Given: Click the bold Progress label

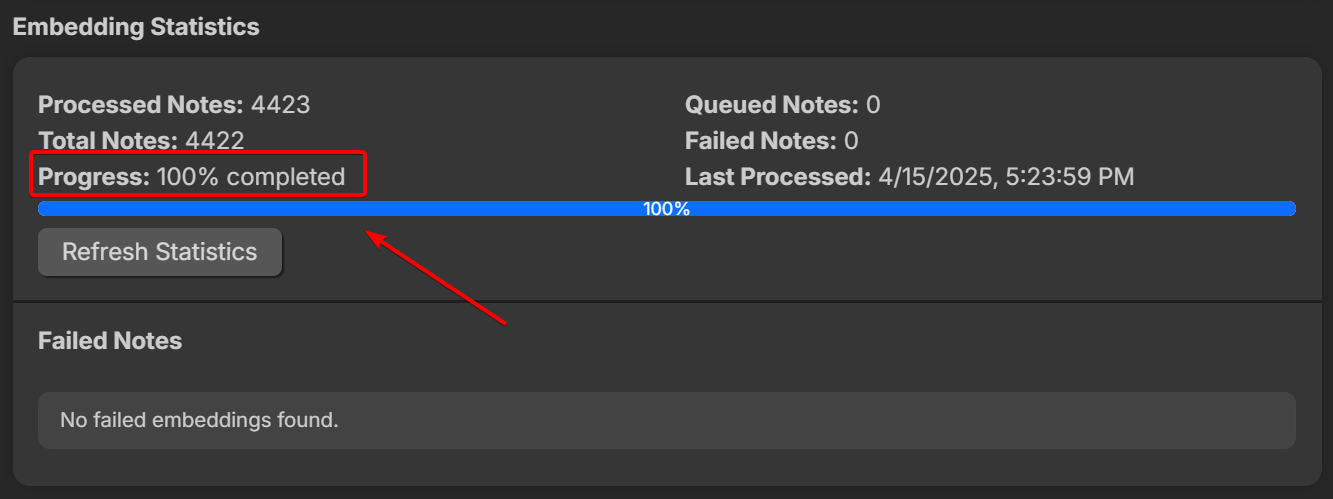Looking at the screenshot, I should [94, 177].
